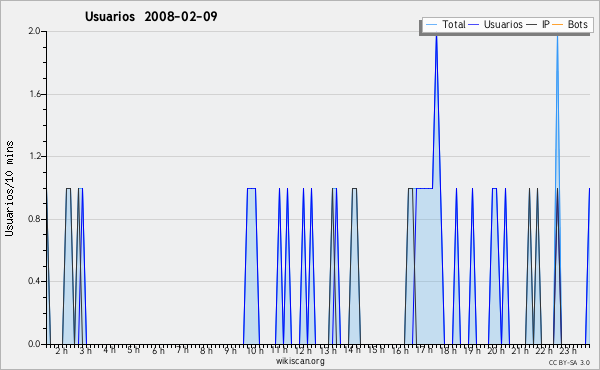Screen dimensions: 600x370
Task: Click the 20 h x-axis label
Action: 497,351
